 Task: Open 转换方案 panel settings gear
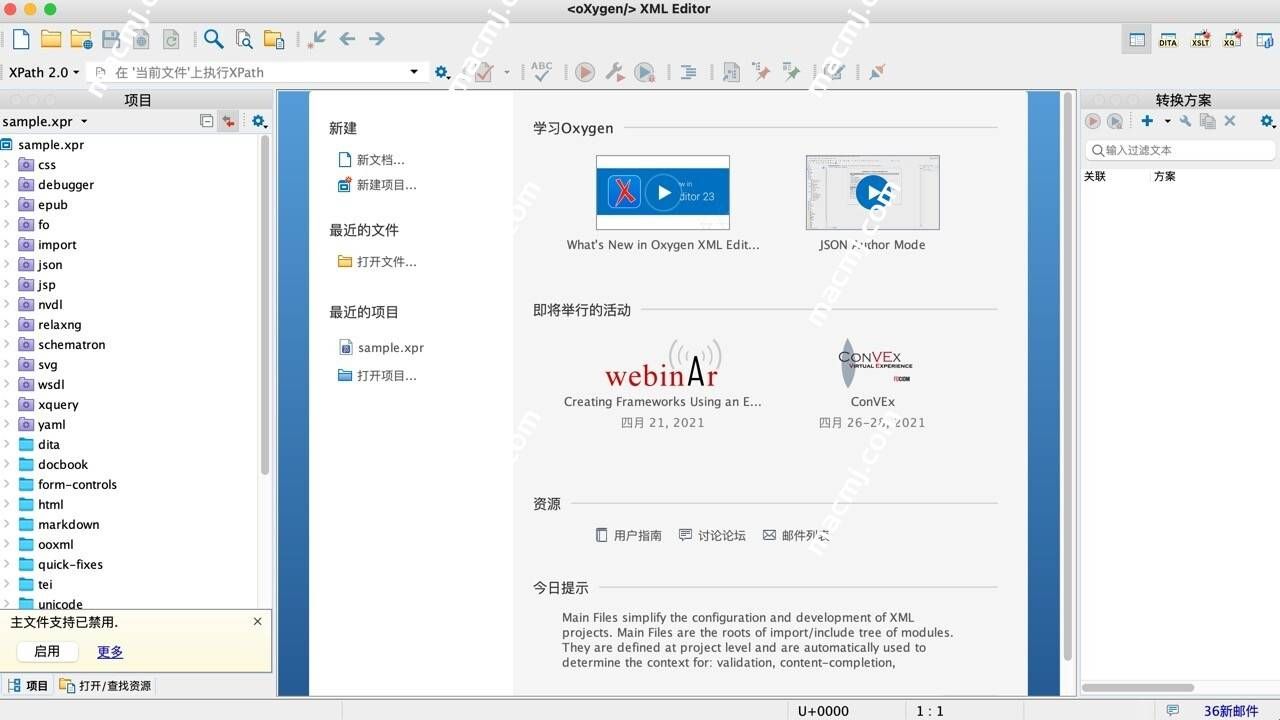coord(1267,121)
